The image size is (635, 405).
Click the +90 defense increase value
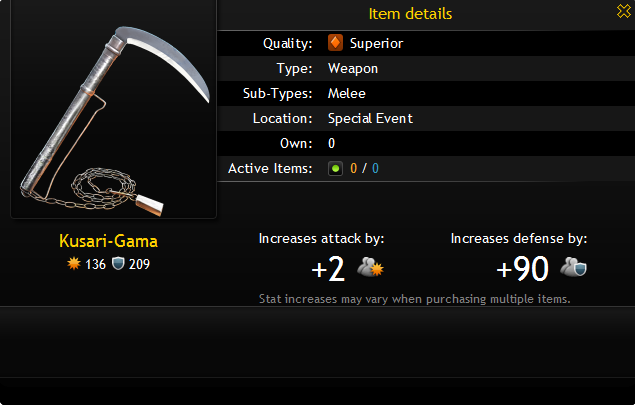pyautogui.click(x=522, y=269)
